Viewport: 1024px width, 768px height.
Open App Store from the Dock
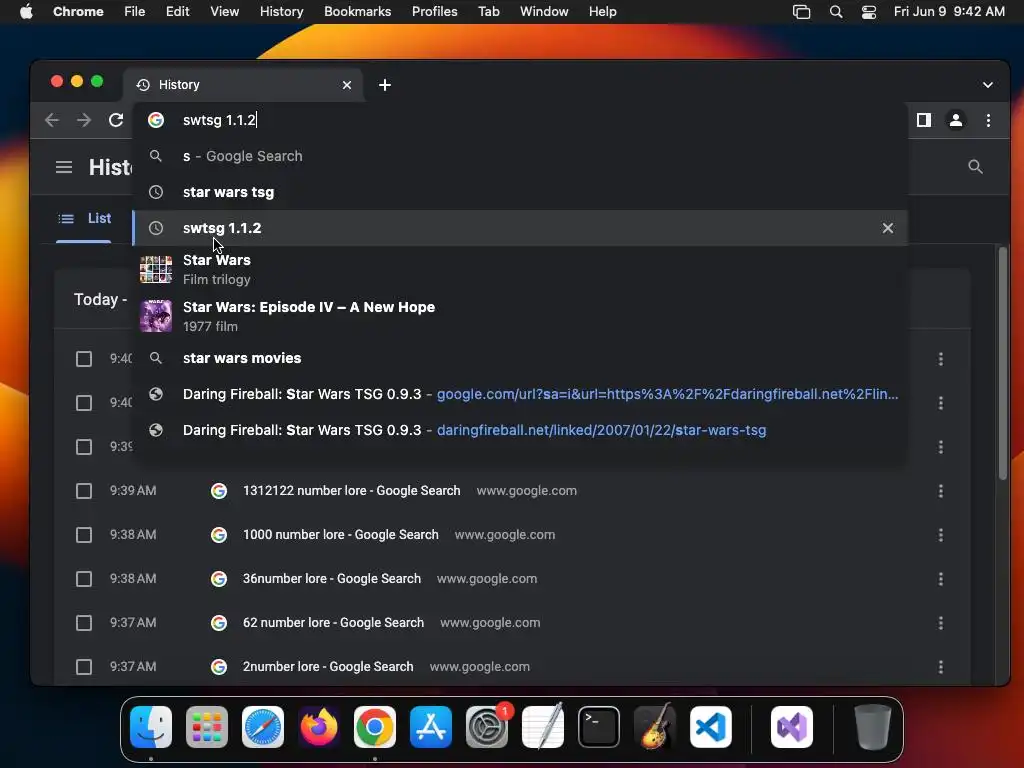(431, 727)
